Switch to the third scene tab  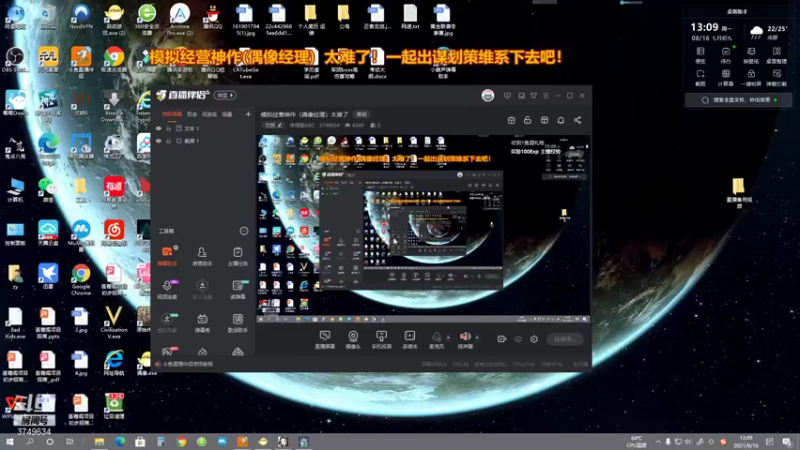click(x=209, y=114)
